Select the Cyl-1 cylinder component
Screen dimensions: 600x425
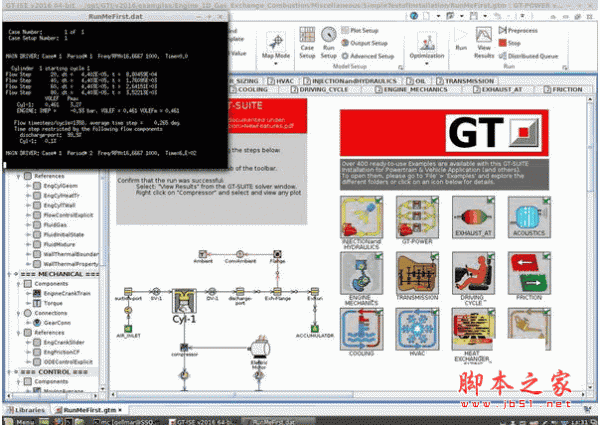[184, 301]
